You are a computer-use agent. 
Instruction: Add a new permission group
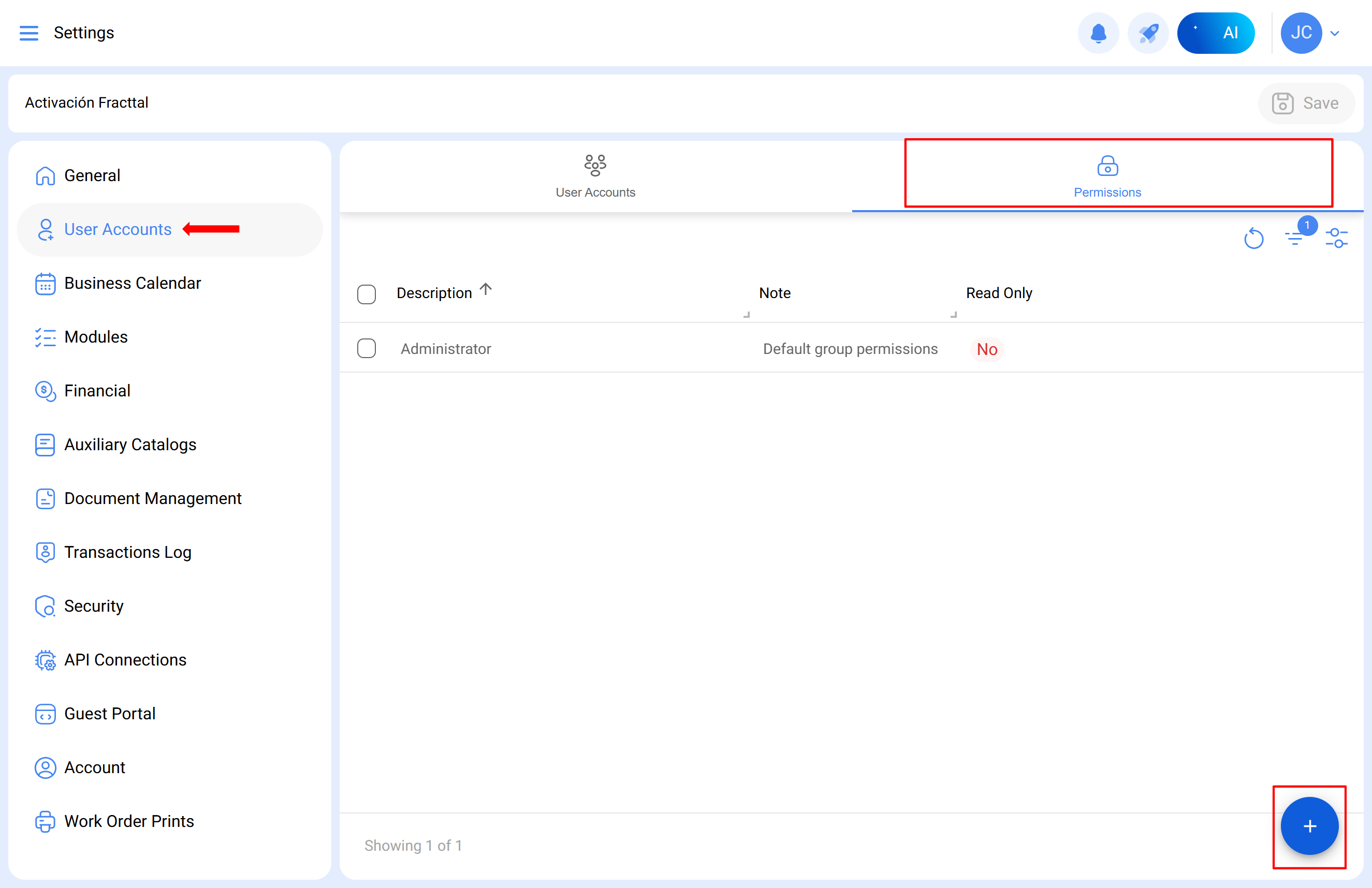coord(1309,826)
